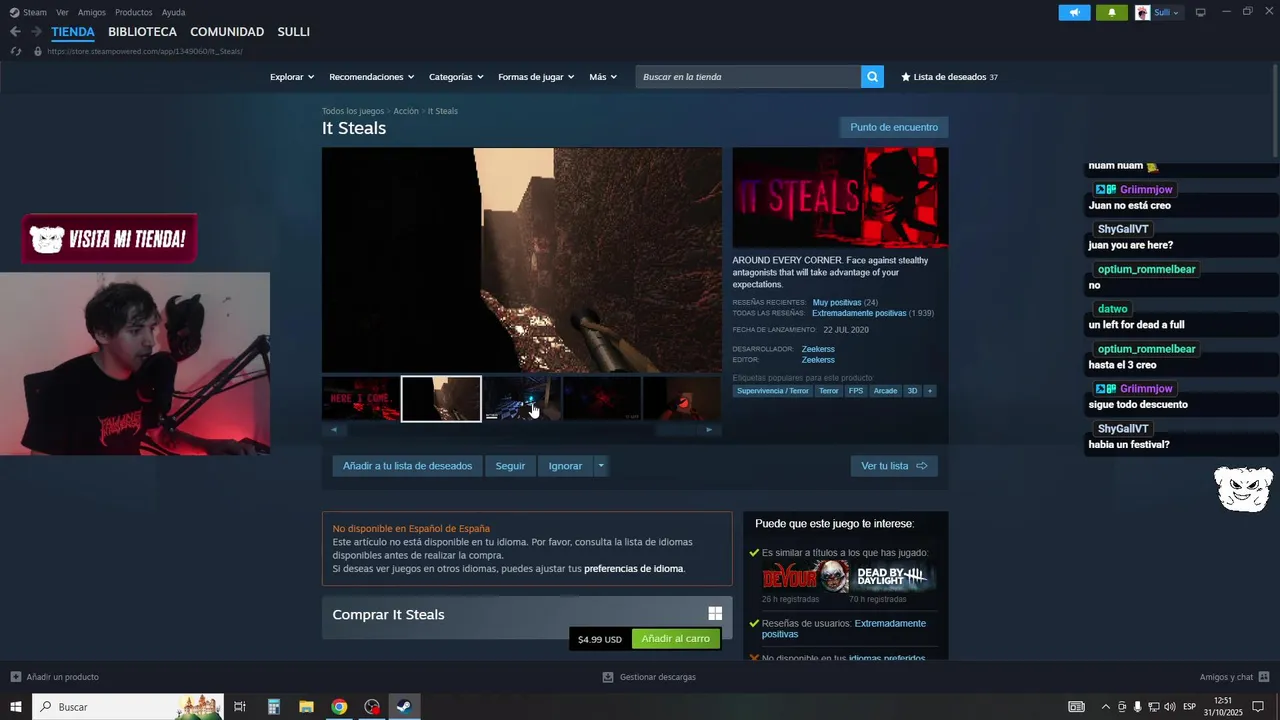
Task: Add a product plus icon
Action: pyautogui.click(x=15, y=677)
